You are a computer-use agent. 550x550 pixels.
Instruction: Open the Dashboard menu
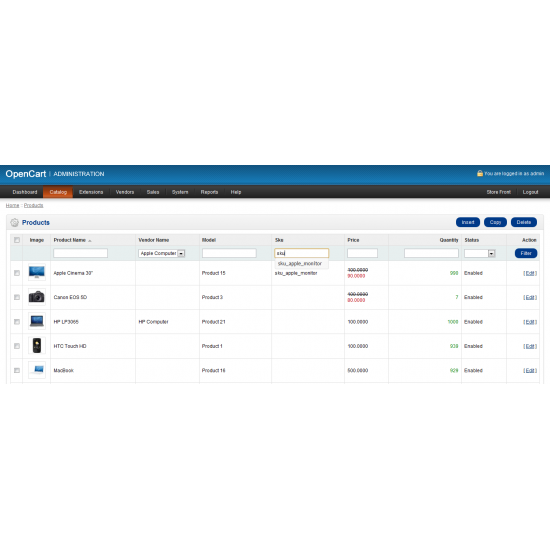pos(25,192)
